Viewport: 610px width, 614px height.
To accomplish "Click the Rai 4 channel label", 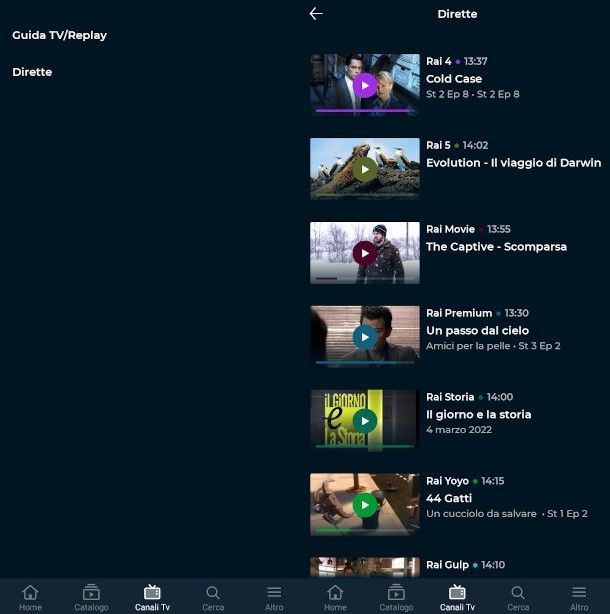I will click(x=439, y=61).
